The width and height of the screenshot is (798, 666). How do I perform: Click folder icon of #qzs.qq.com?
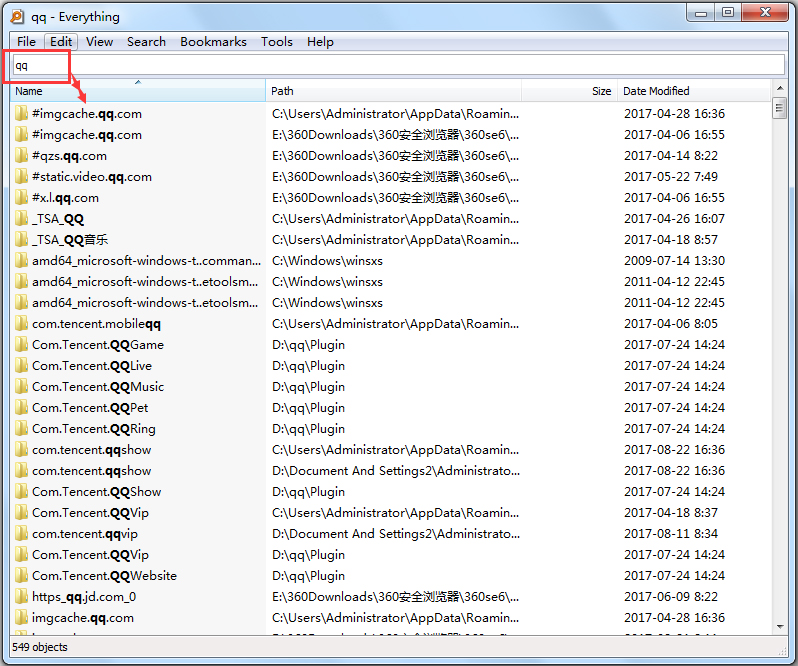click(x=21, y=156)
